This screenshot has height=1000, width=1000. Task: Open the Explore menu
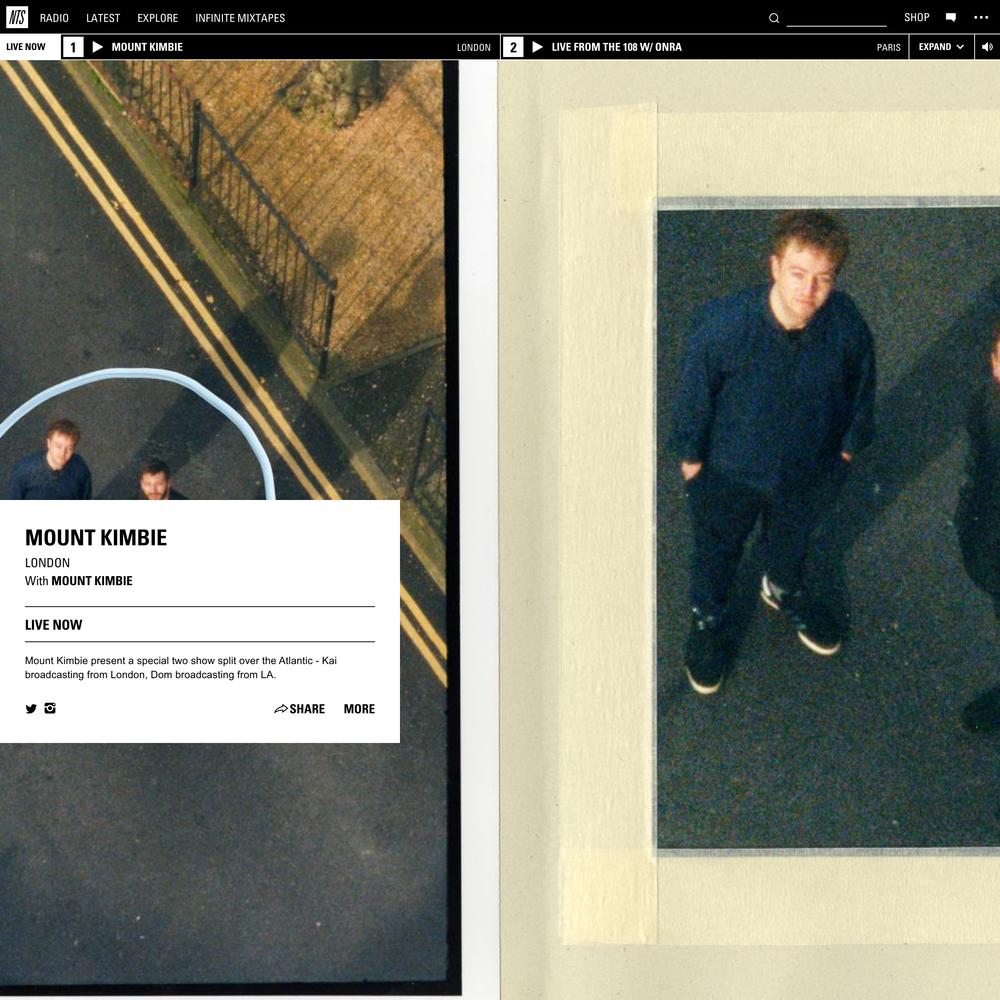[157, 18]
